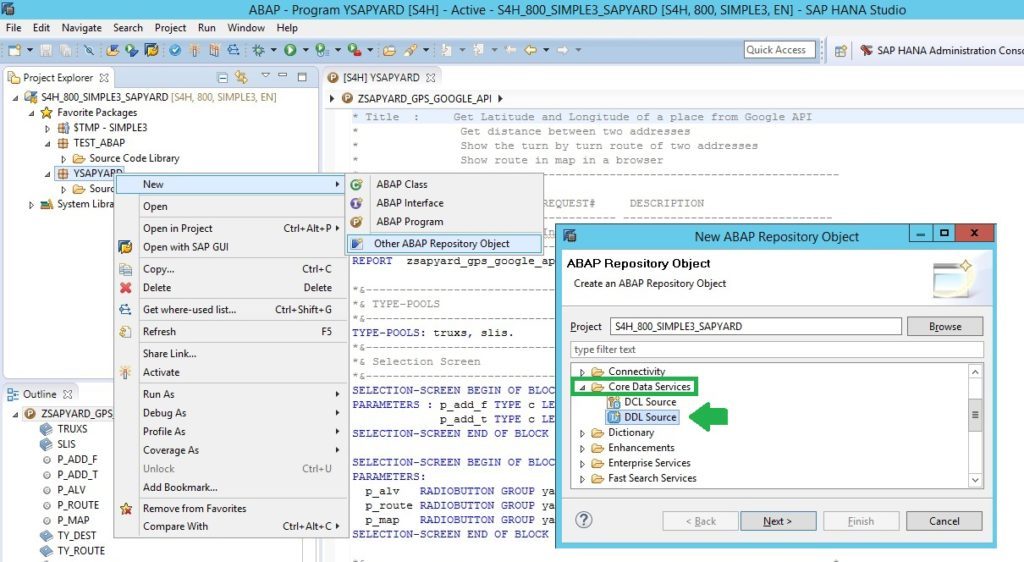The width and height of the screenshot is (1024, 562).
Task: Close the Outline view tab
Action: tap(67, 394)
